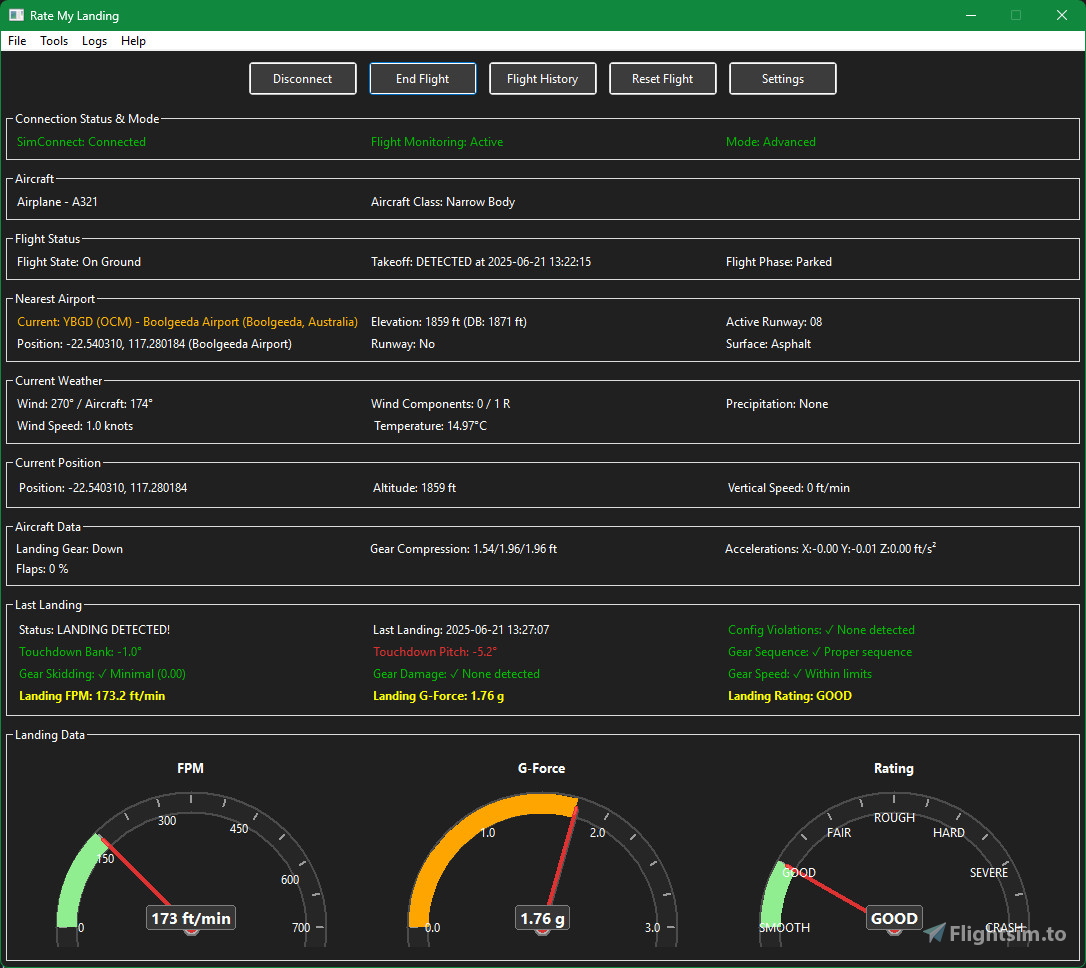The image size is (1086, 968).
Task: Open the Settings panel
Action: (x=782, y=78)
